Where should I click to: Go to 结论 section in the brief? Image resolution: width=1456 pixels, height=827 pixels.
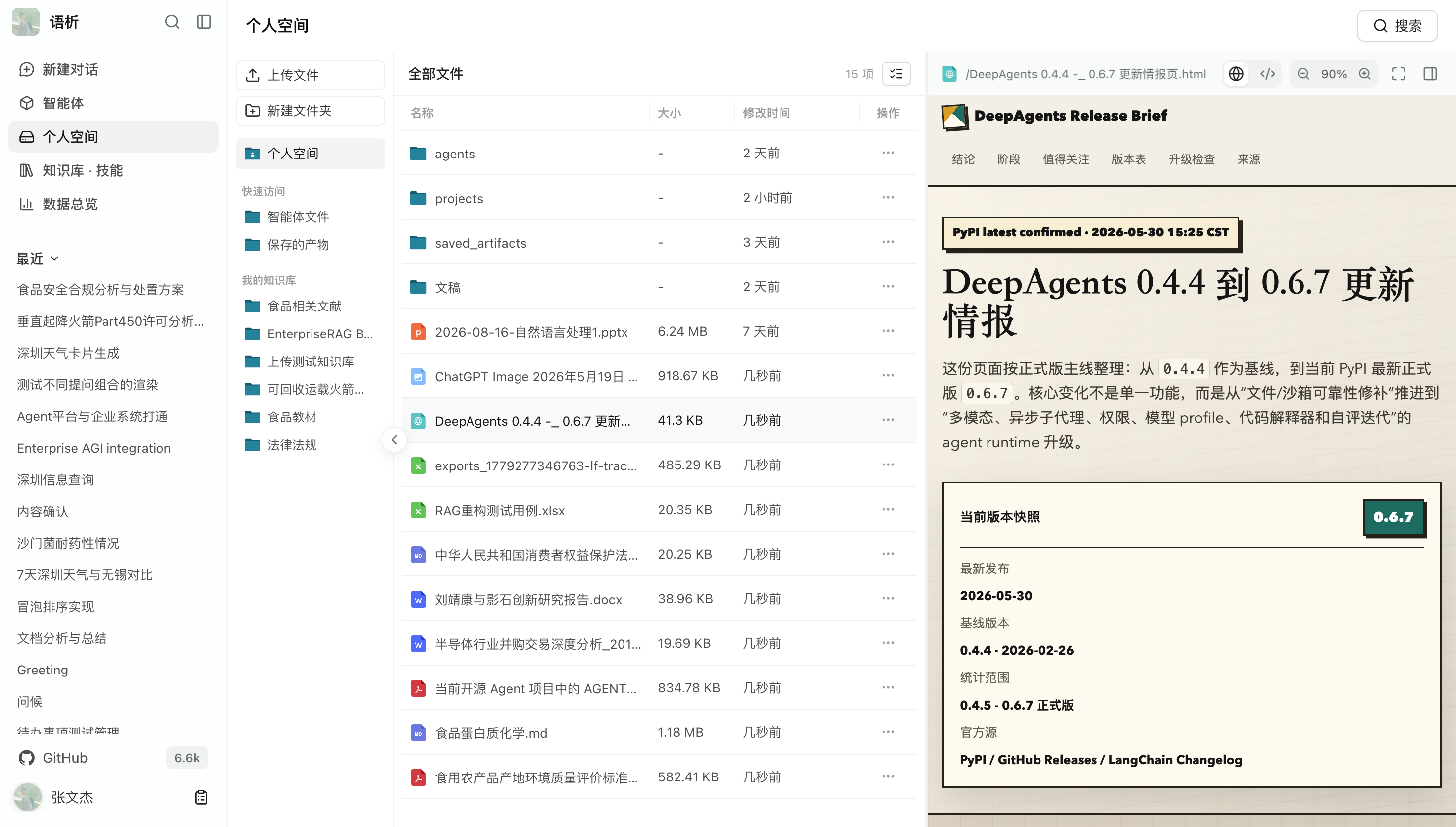[x=963, y=159]
